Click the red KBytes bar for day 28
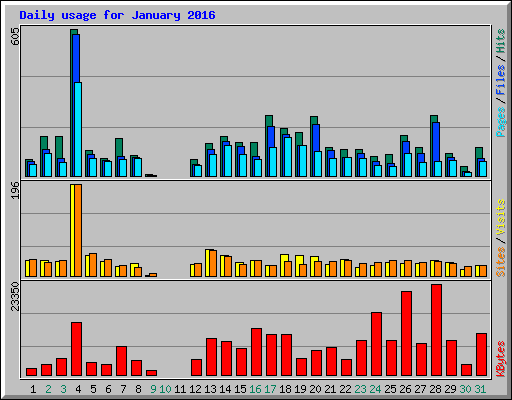 point(436,330)
